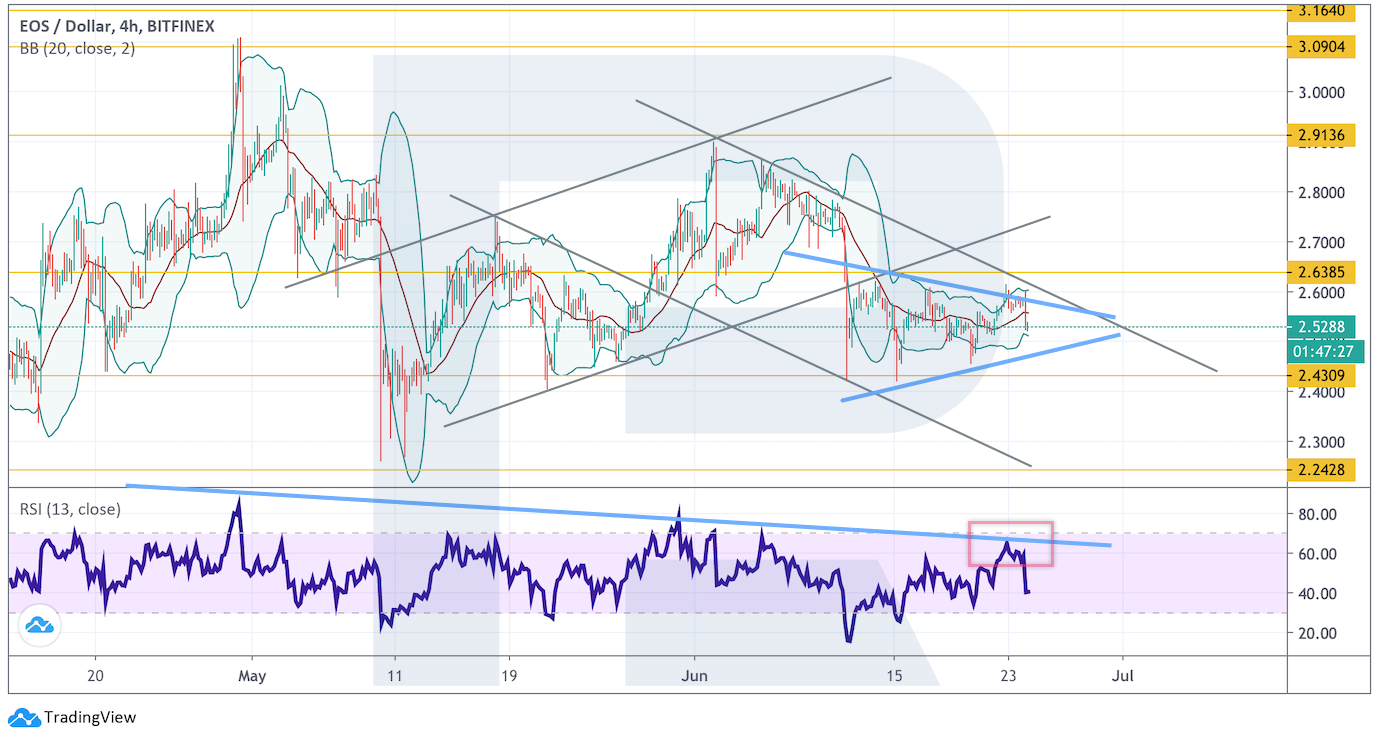The image size is (1379, 741).
Task: Click the RSI 80.00 axis value
Action: tap(1317, 514)
